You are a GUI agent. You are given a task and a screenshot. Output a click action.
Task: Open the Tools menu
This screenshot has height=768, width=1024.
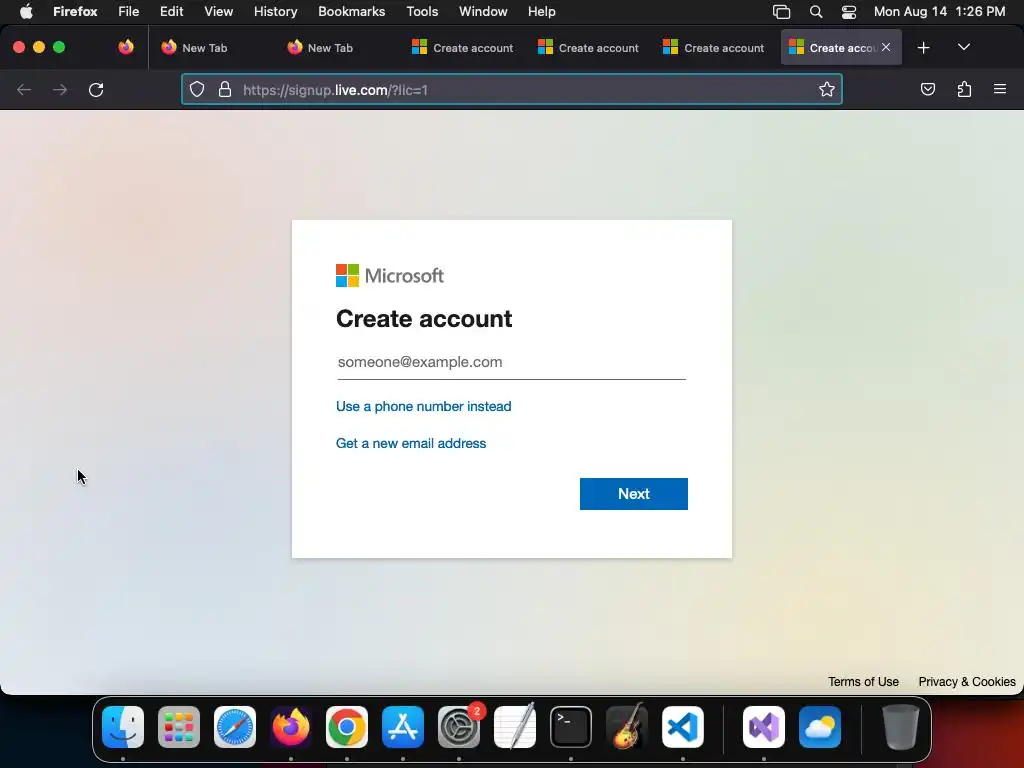pos(422,12)
